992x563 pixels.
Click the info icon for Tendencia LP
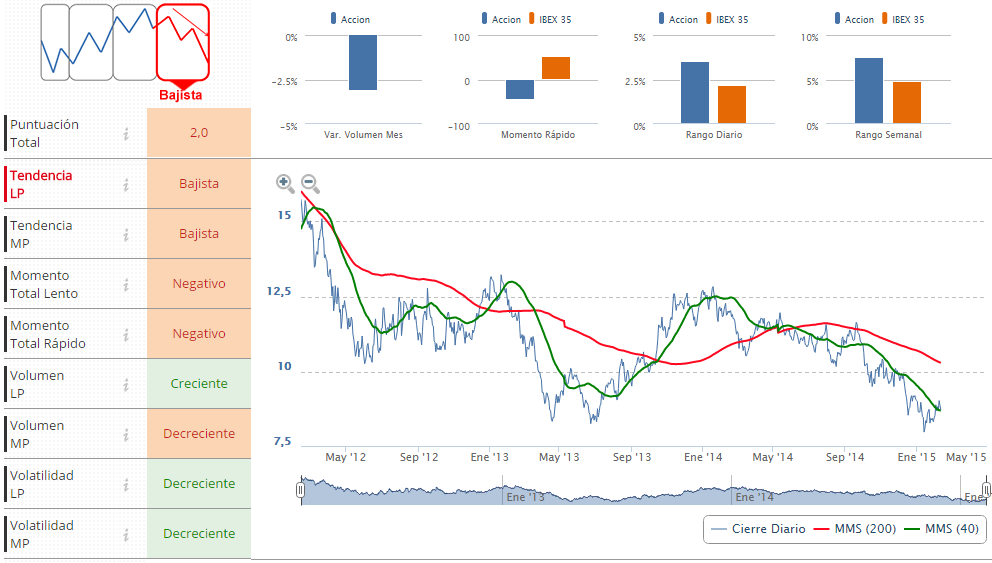click(x=126, y=184)
